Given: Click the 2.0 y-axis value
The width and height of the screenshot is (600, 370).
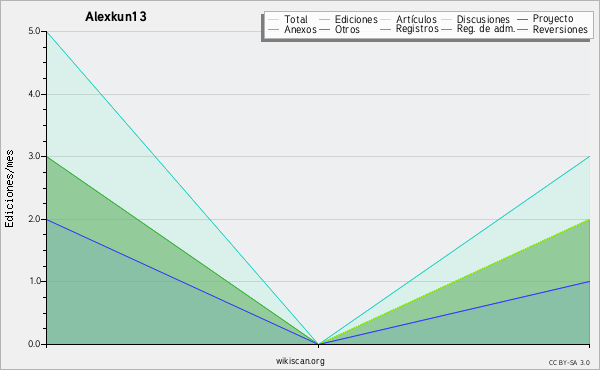Looking at the screenshot, I should point(34,219).
